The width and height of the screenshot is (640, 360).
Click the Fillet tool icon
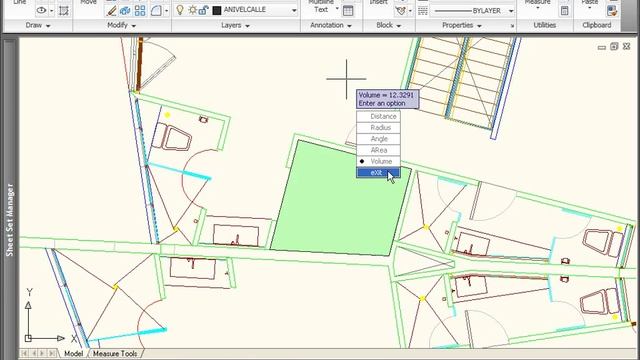pyautogui.click(x=156, y=11)
